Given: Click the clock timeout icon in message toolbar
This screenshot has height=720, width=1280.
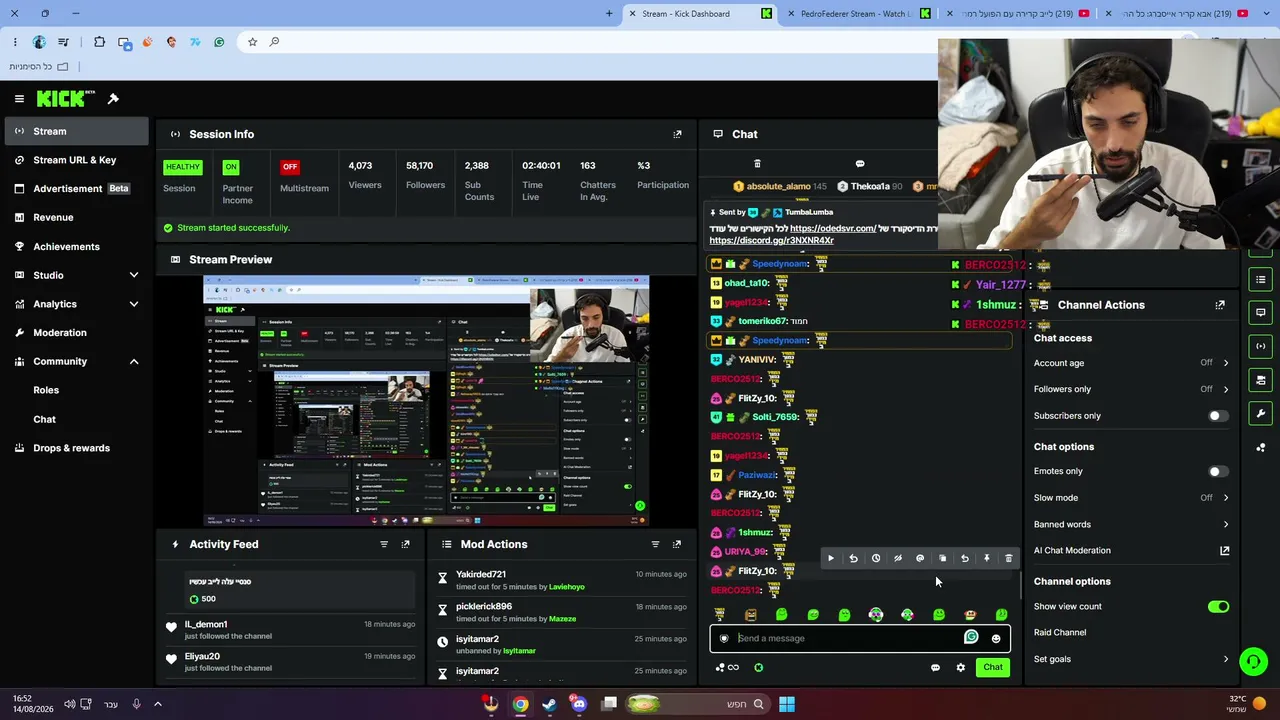Looking at the screenshot, I should coord(876,559).
